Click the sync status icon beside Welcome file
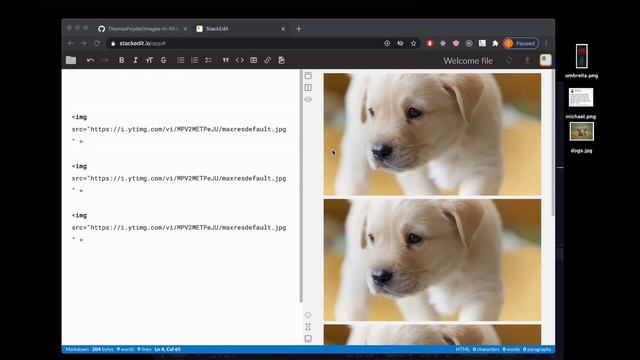This screenshot has height=360, width=640. (x=509, y=60)
